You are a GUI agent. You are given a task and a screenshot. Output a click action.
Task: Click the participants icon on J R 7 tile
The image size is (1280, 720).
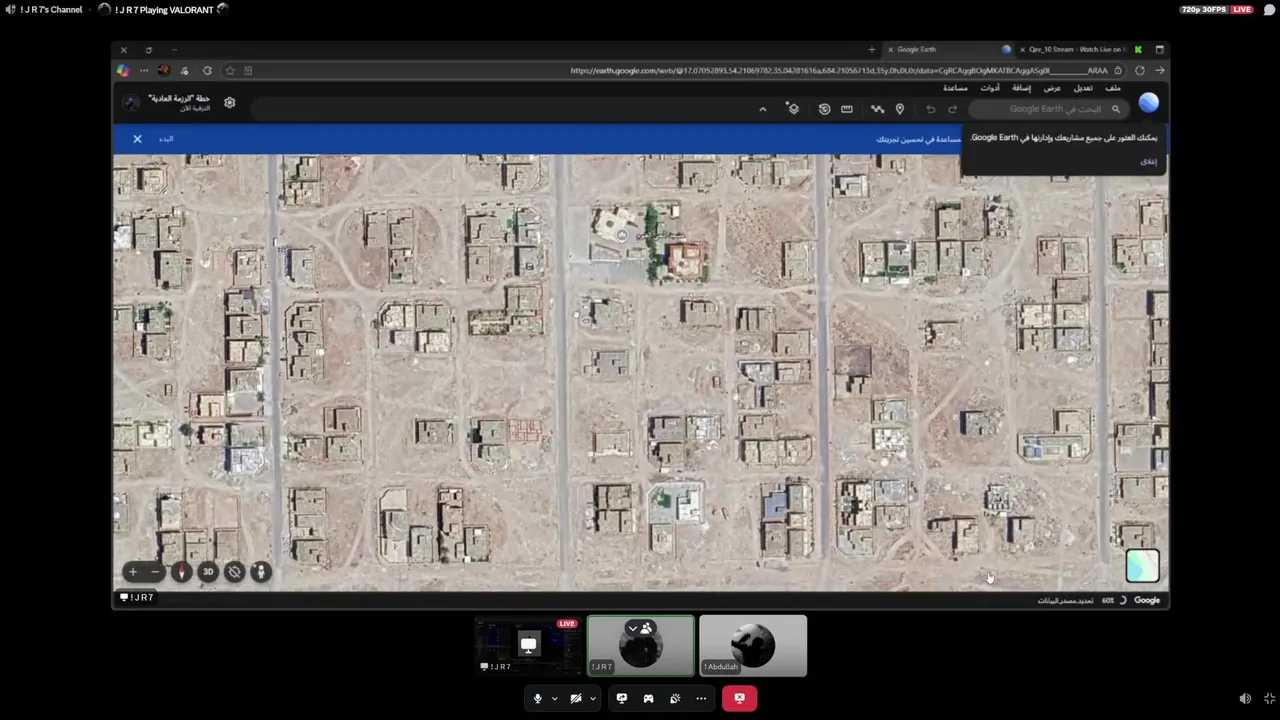coord(646,628)
